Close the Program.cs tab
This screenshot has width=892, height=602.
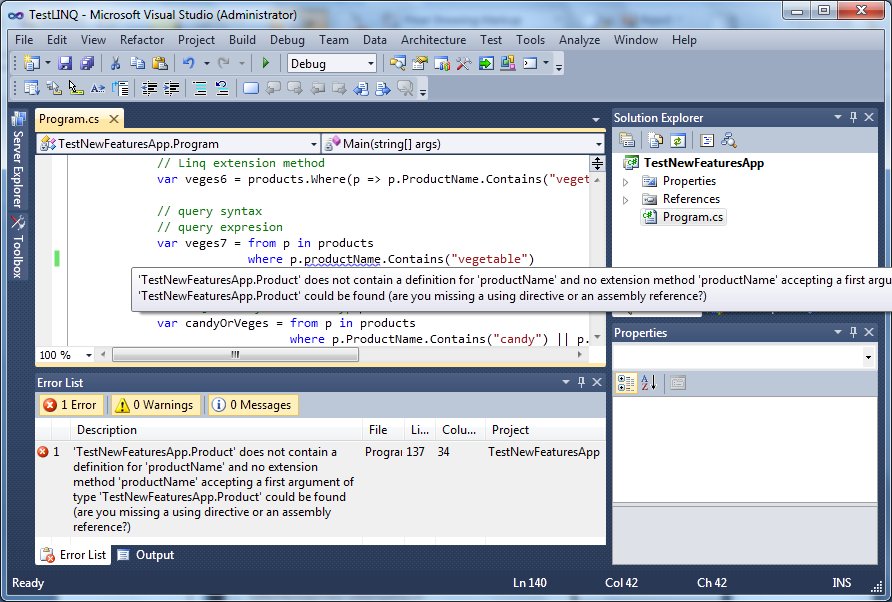(114, 119)
